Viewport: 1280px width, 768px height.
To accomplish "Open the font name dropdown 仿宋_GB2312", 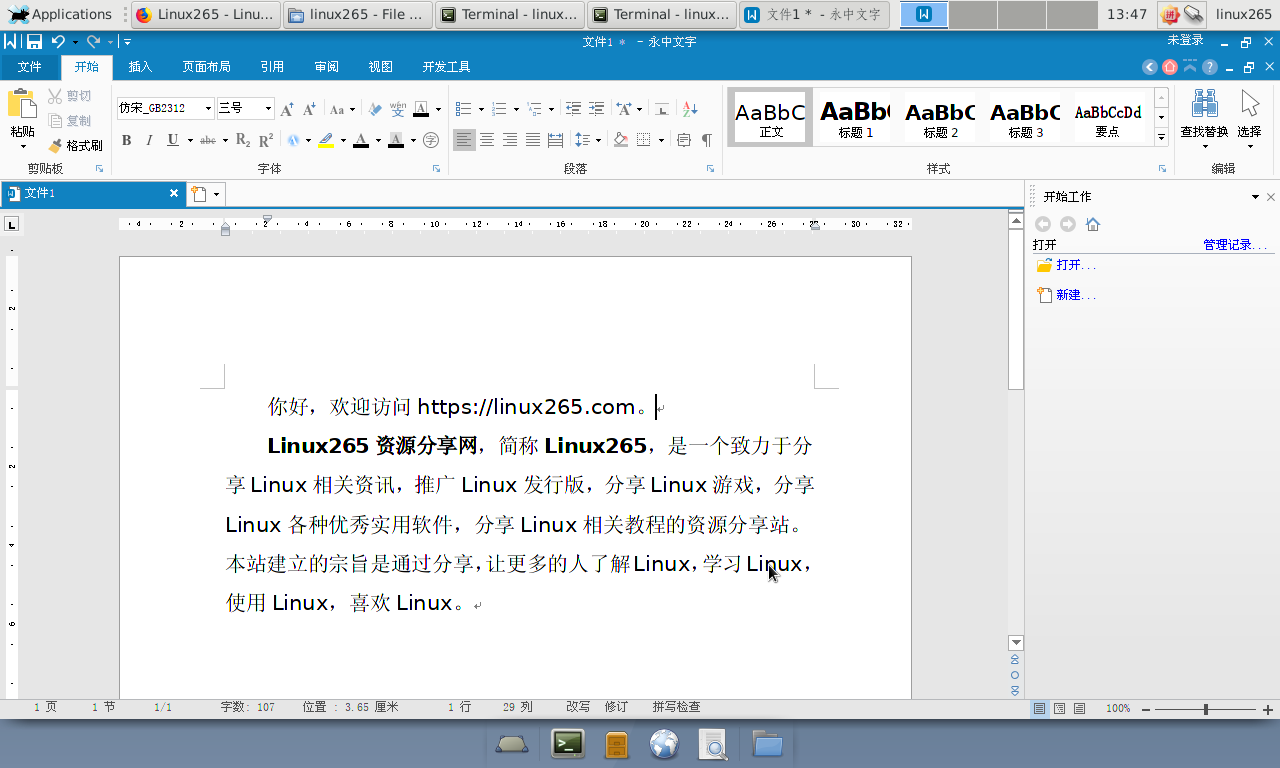I will [x=208, y=109].
